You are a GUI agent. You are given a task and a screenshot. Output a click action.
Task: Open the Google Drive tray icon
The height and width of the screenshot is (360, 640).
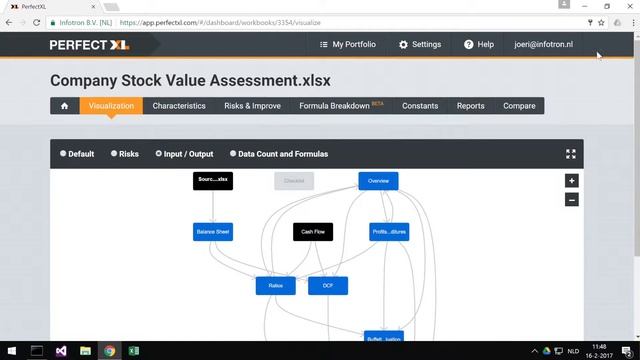coord(547,351)
